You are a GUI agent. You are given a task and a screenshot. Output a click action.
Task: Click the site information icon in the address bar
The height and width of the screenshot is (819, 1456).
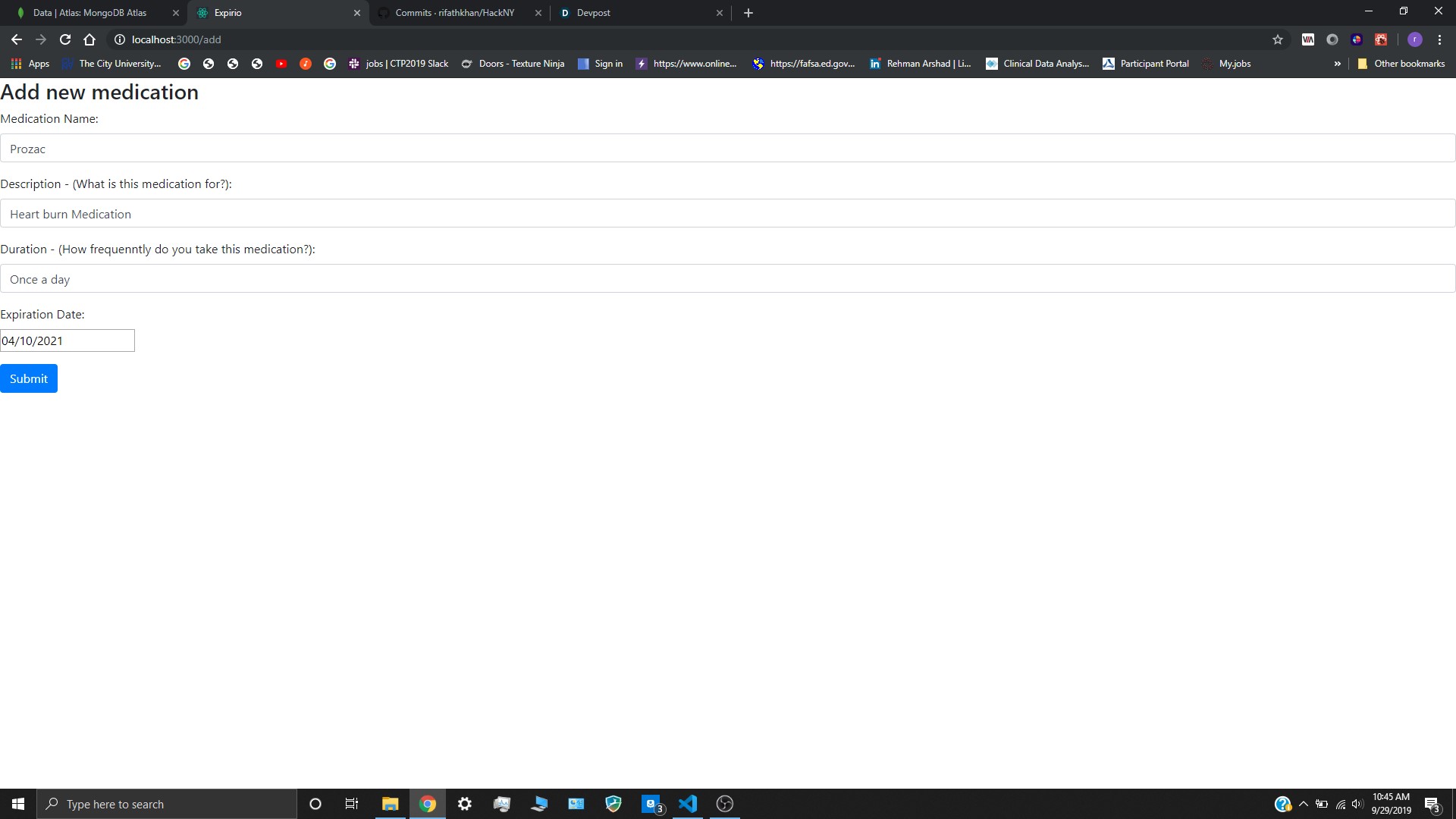[120, 39]
